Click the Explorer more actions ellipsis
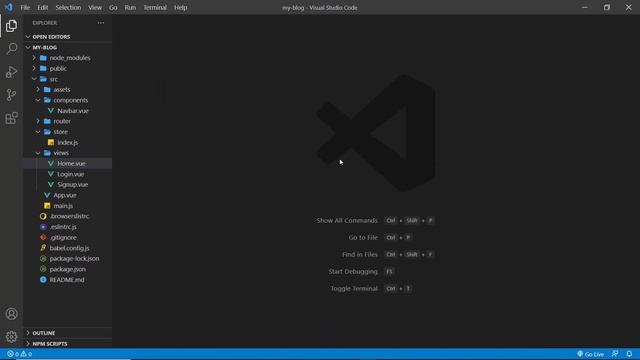 (101, 23)
